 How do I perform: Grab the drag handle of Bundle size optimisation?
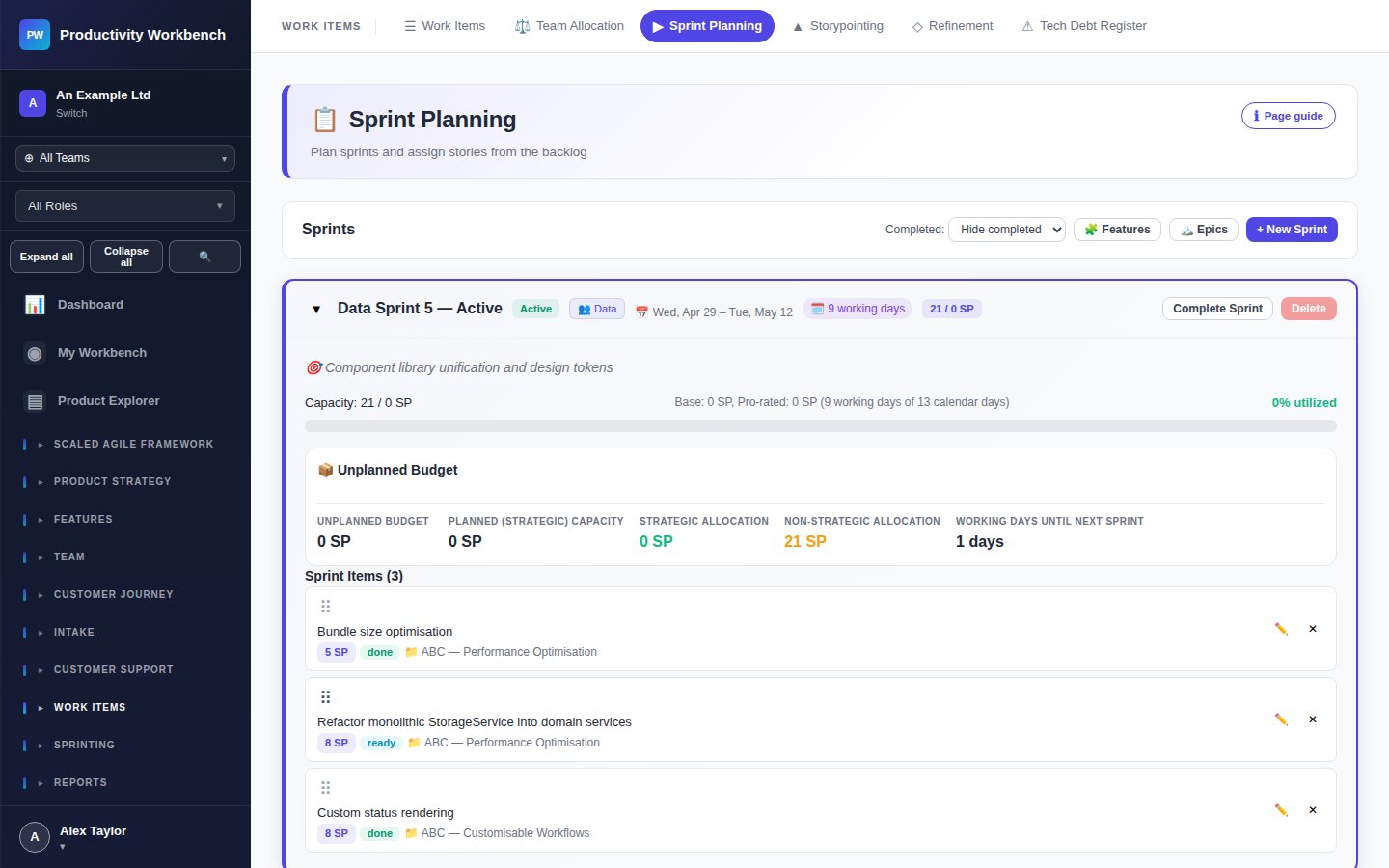click(325, 607)
